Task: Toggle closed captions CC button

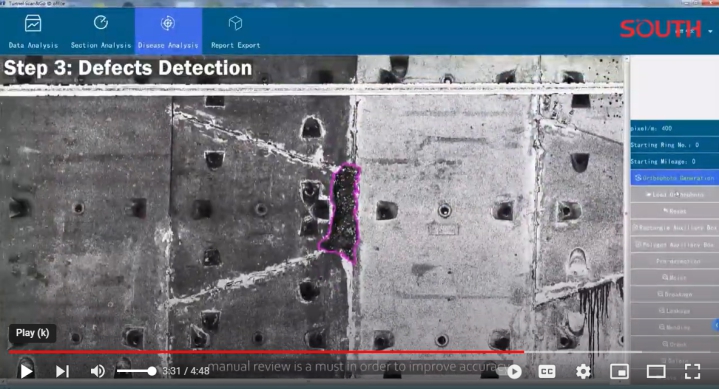Action: 547,371
